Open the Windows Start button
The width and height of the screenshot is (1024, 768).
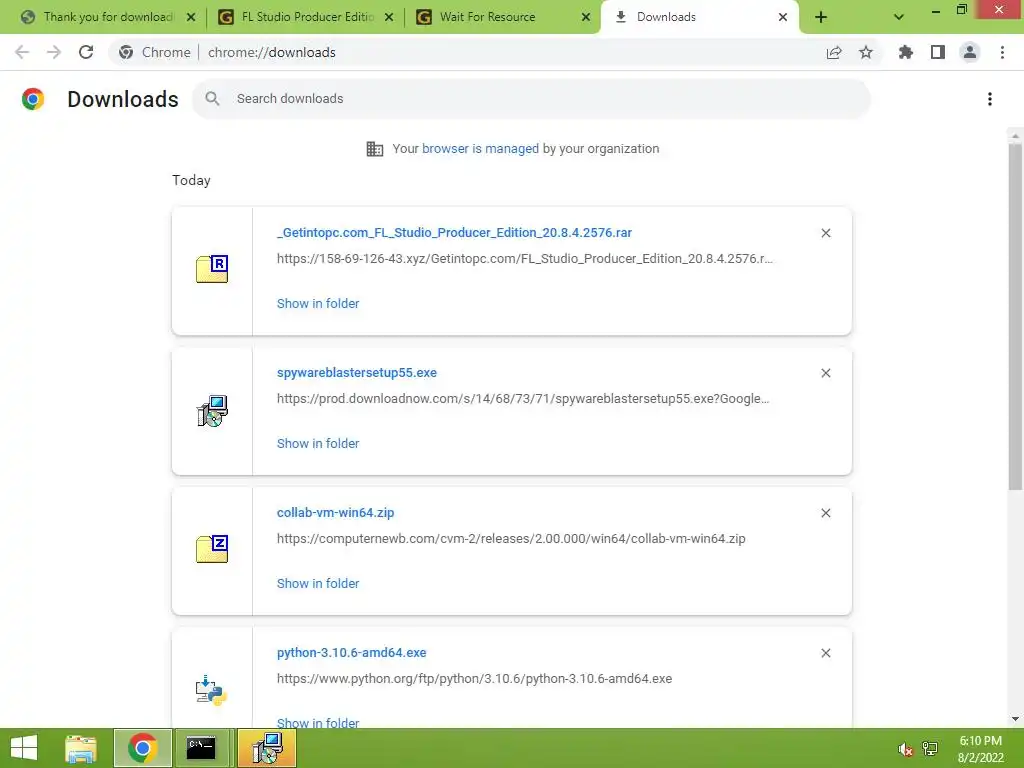point(24,748)
